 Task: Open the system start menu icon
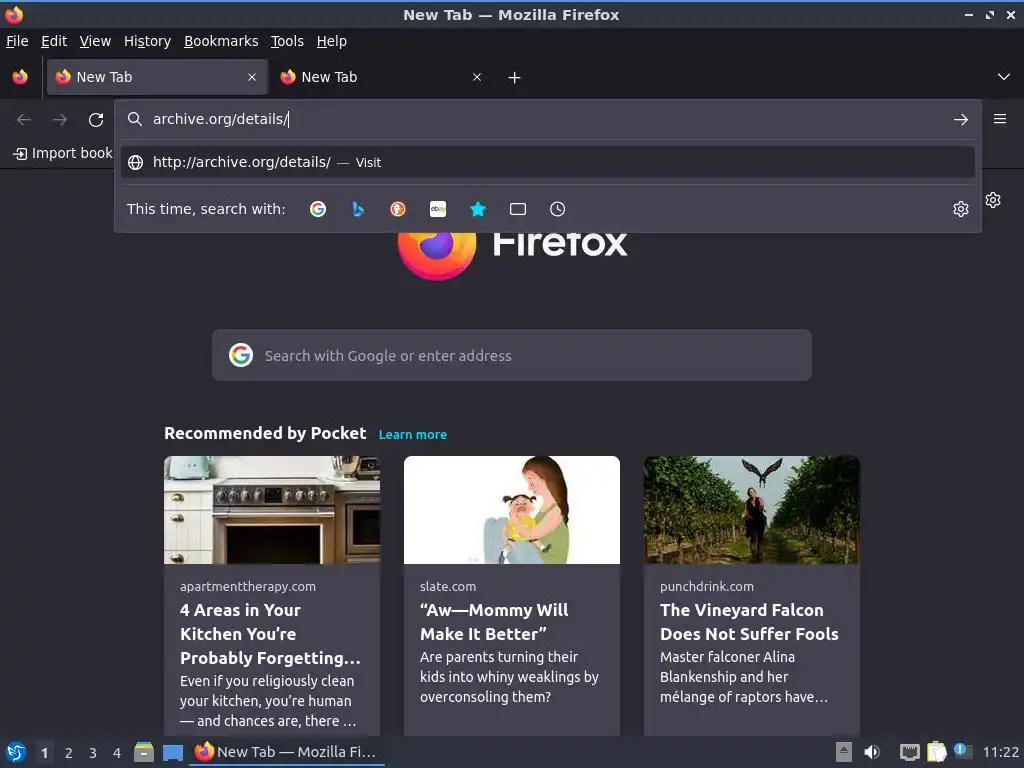16,752
